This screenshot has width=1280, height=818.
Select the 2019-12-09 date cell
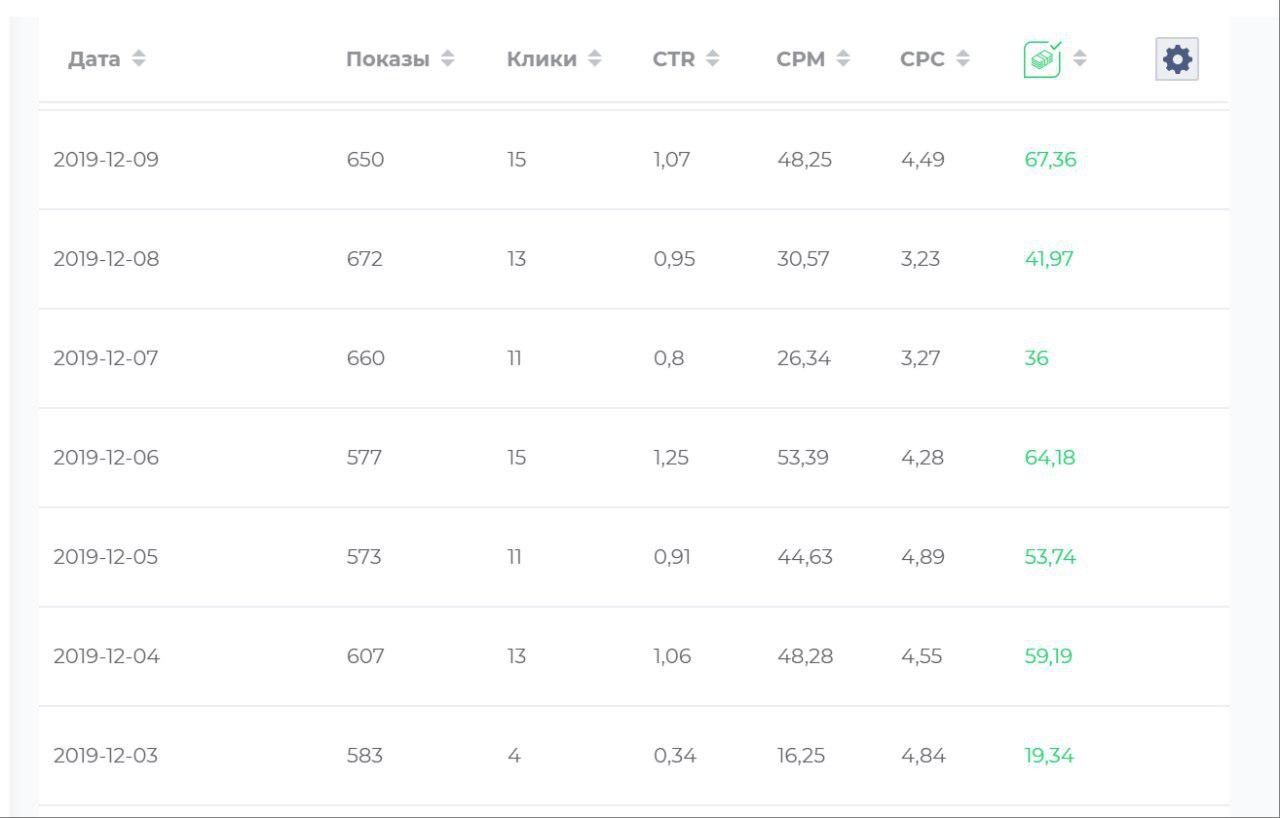106,160
